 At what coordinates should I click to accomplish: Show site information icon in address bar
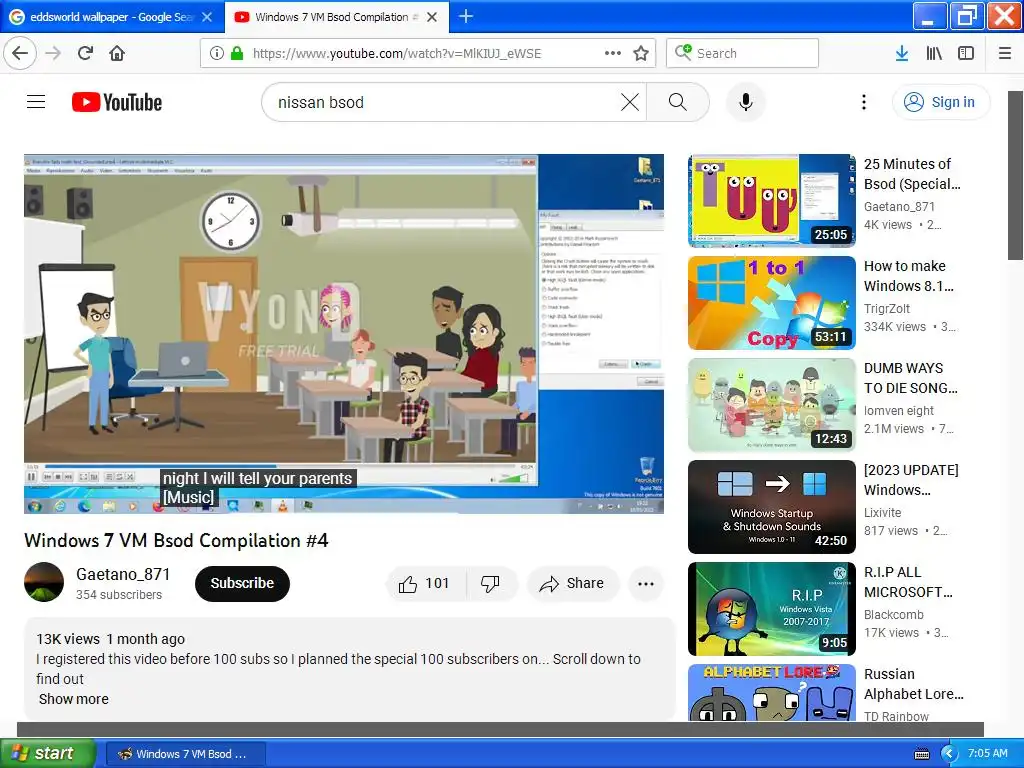tap(217, 53)
